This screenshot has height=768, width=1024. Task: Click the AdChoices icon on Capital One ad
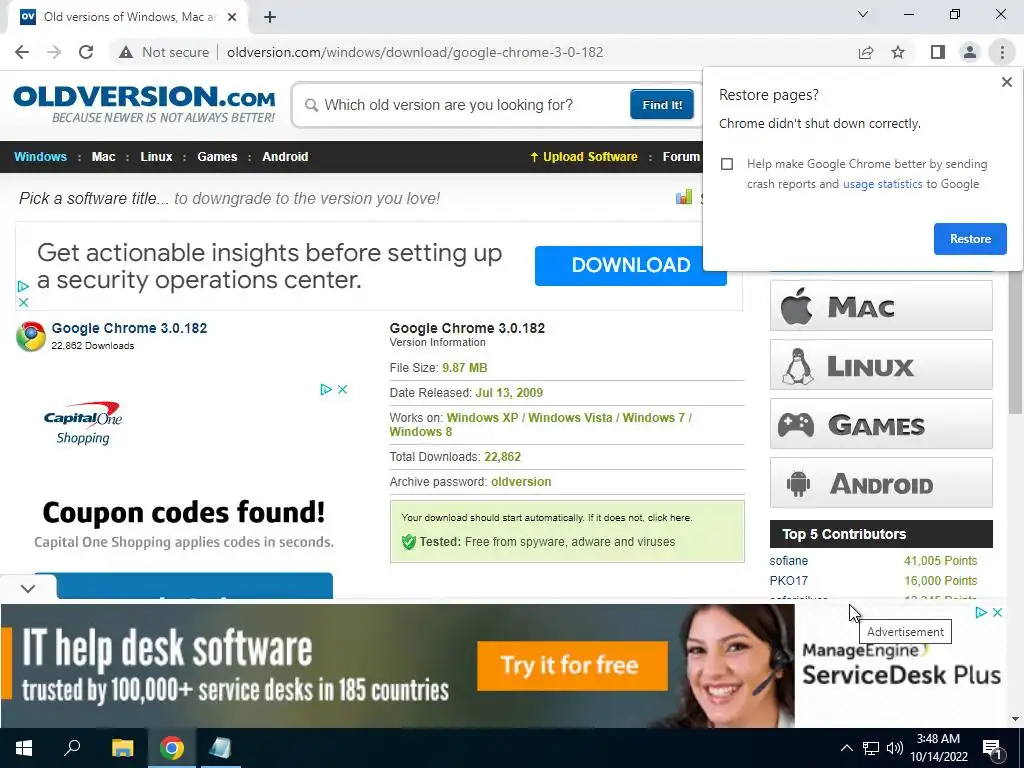(x=326, y=390)
